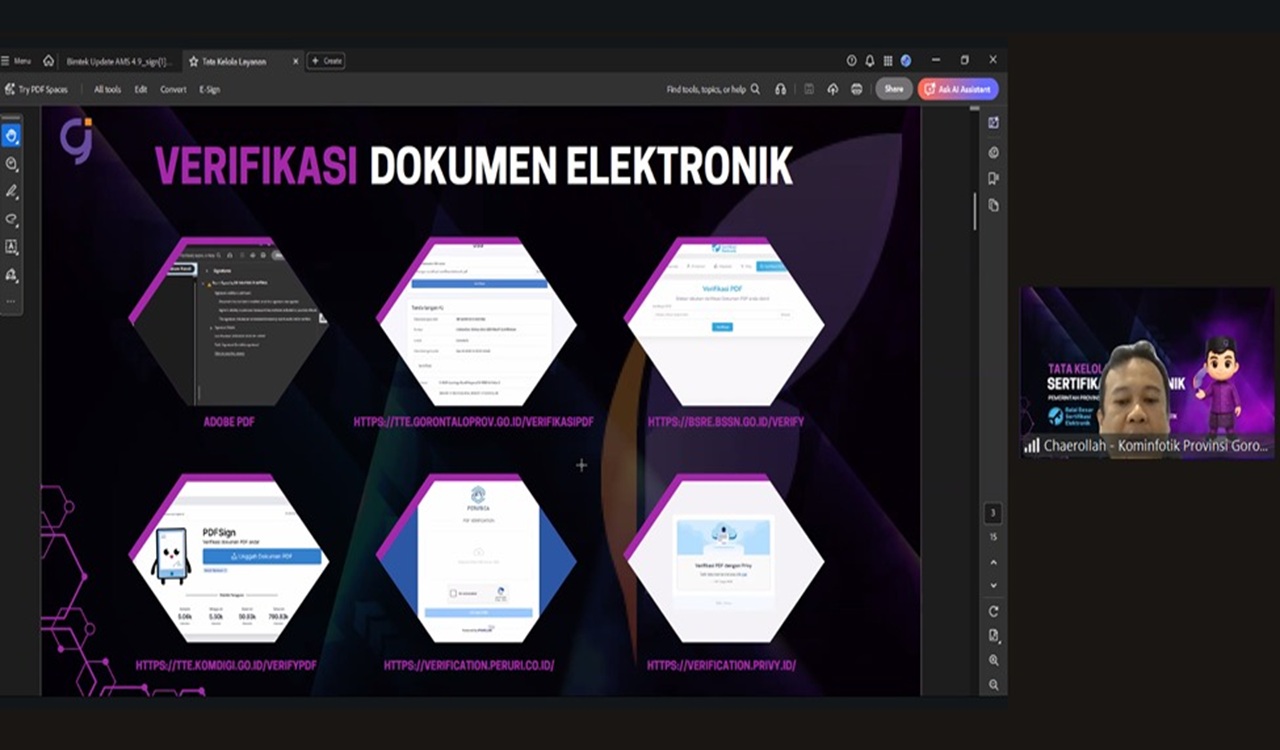The image size is (1280, 750).
Task: Open the apps grid icon
Action: point(887,60)
